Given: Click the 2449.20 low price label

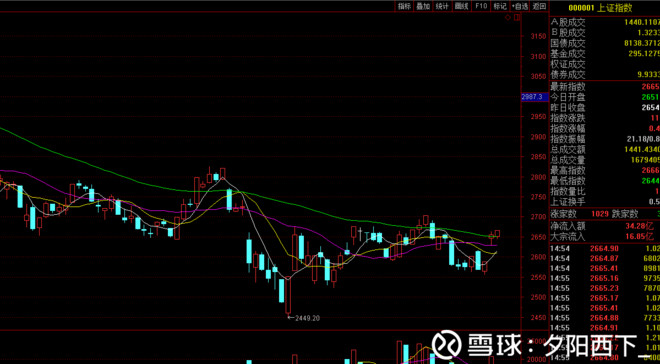Looking at the screenshot, I should [x=305, y=318].
